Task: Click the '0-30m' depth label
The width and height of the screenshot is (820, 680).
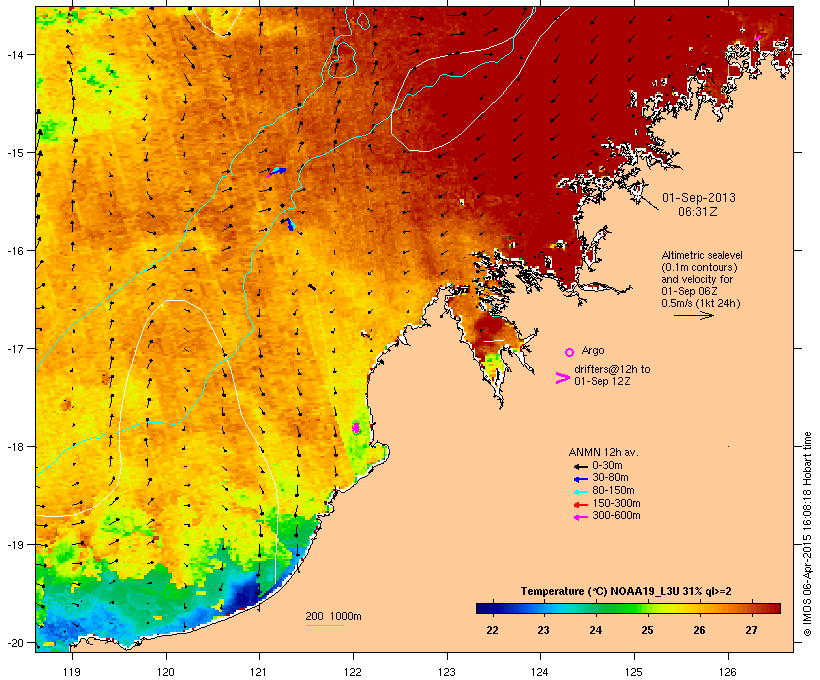Action: pyautogui.click(x=607, y=466)
